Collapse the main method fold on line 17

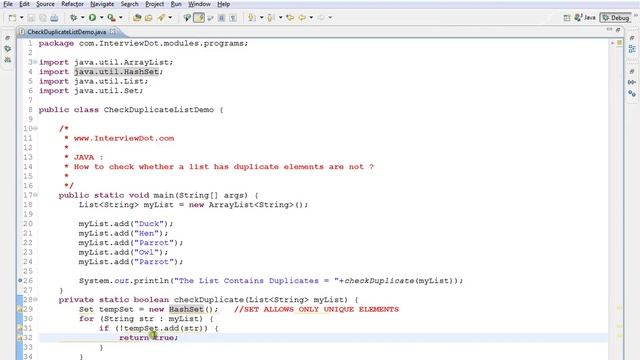pyautogui.click(x=36, y=195)
